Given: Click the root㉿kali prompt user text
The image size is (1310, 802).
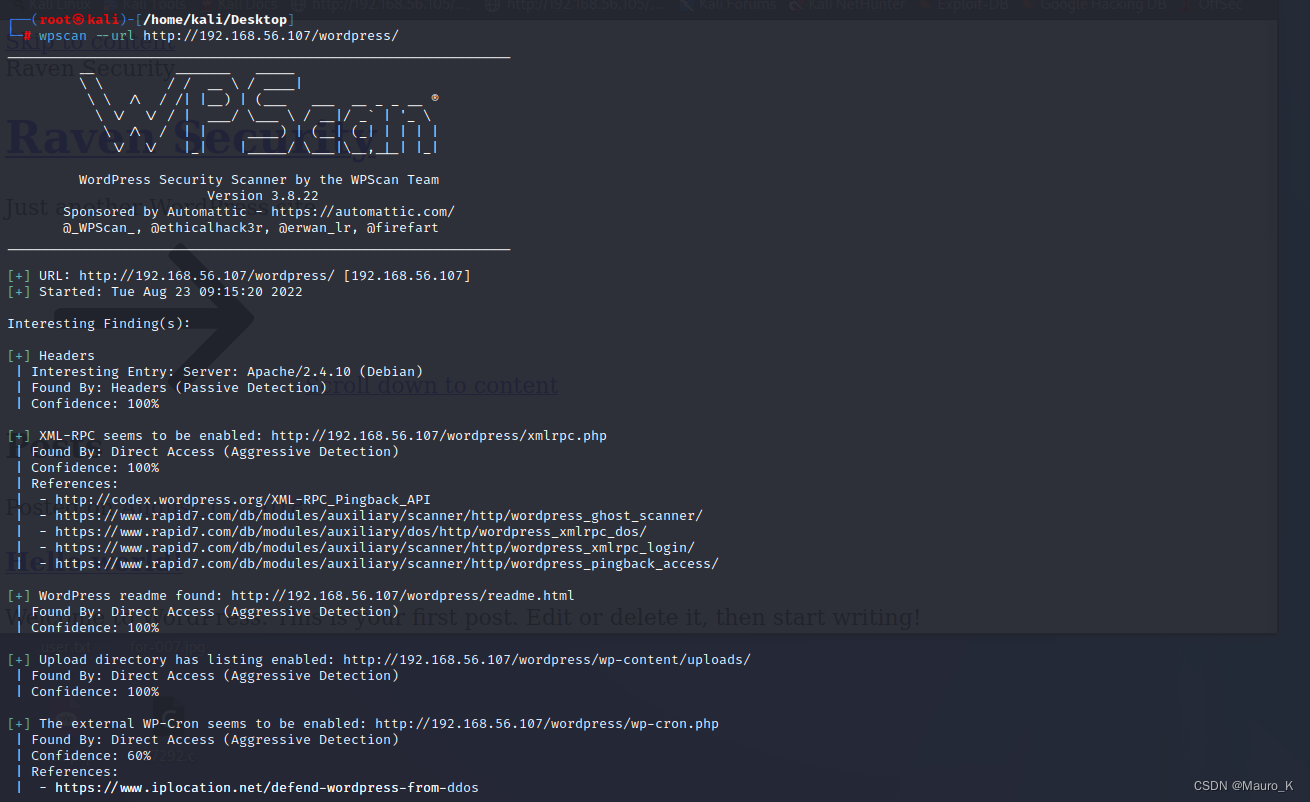Looking at the screenshot, I should [80, 20].
